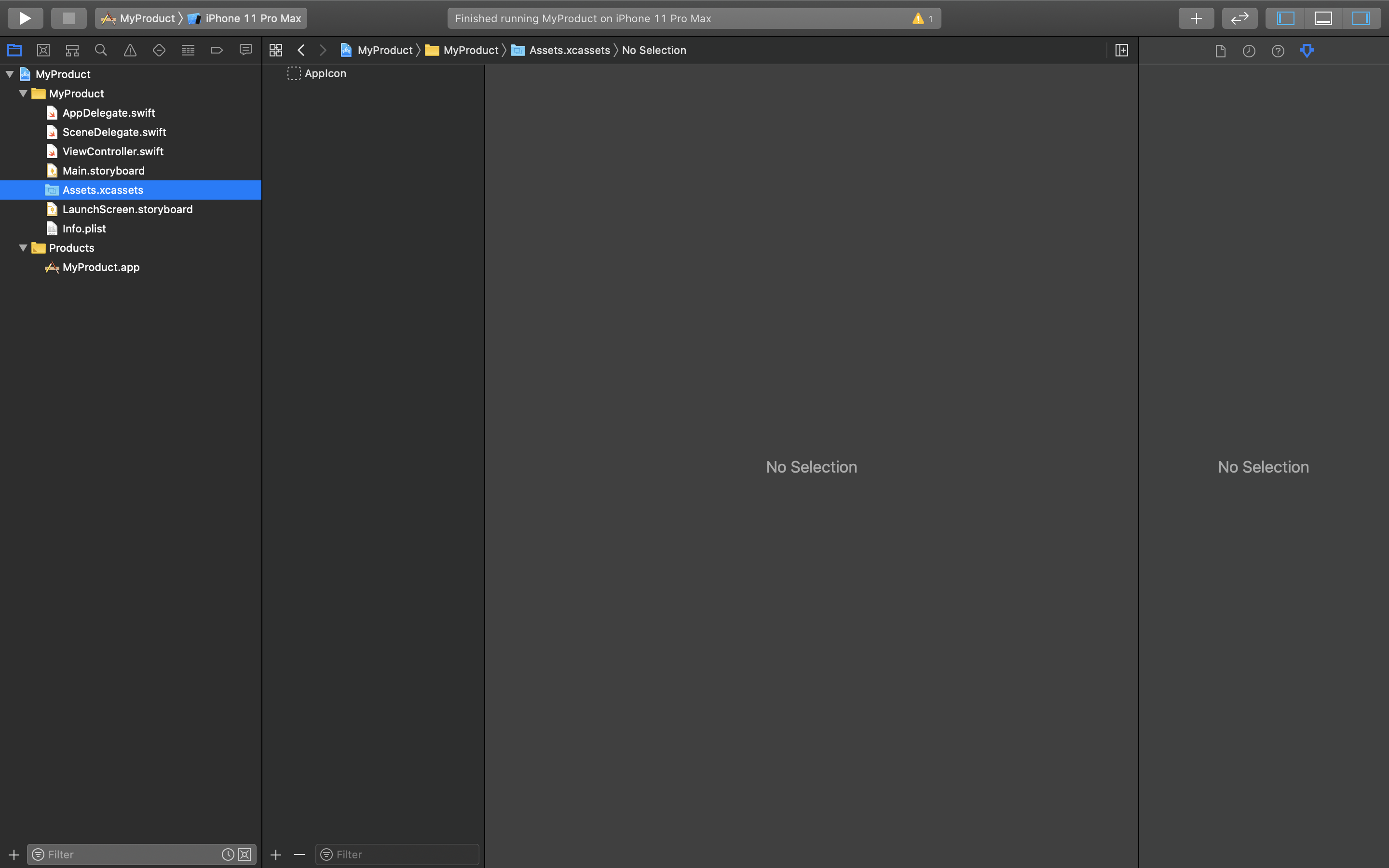Open the Find navigator search icon

coord(101,51)
